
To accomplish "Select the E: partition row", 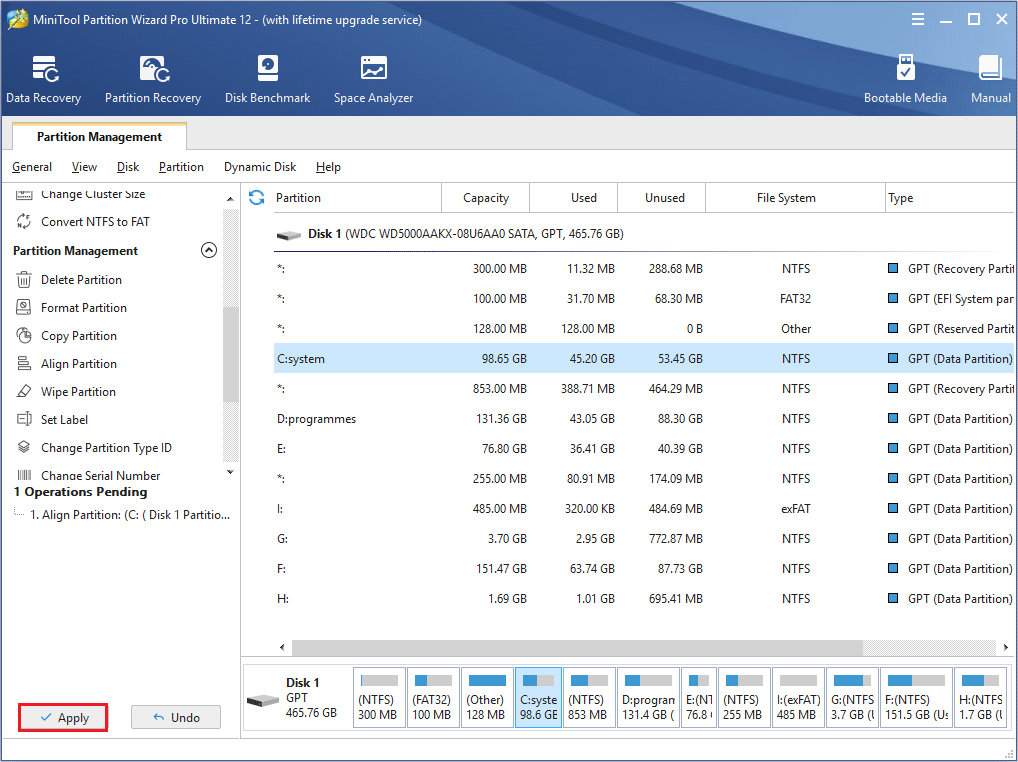I will [x=643, y=449].
